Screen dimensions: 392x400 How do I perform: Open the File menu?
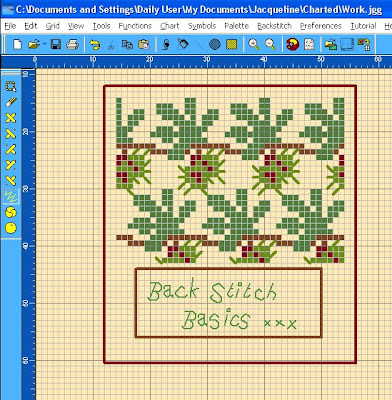coord(10,26)
